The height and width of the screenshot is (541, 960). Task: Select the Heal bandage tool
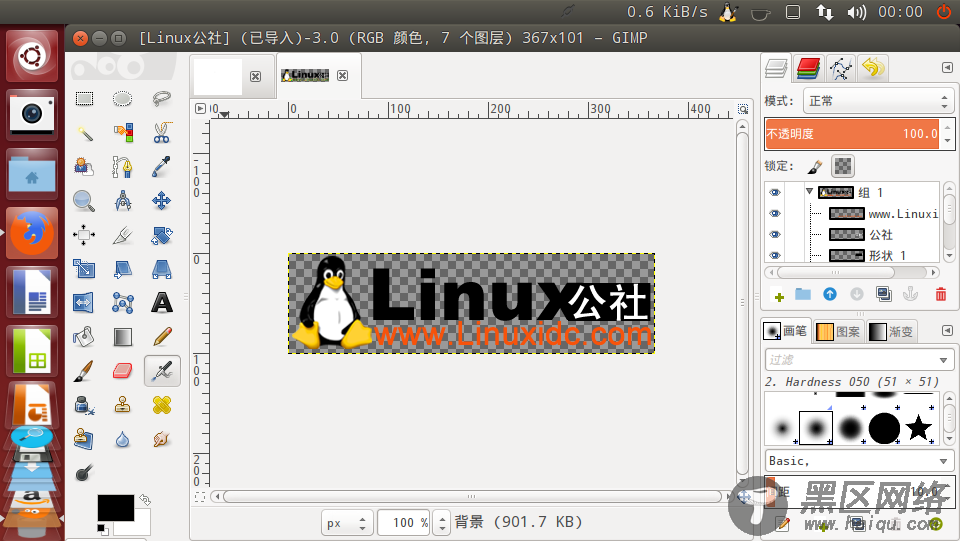click(x=162, y=405)
